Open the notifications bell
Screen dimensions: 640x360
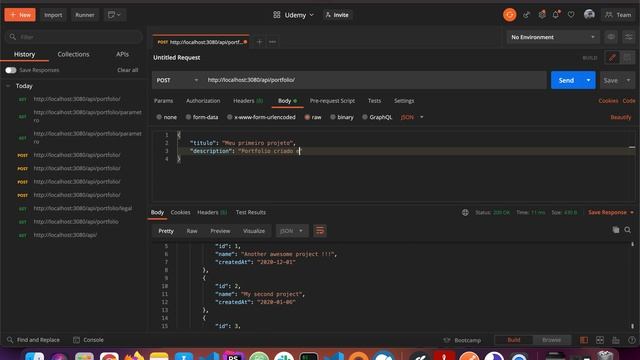556,15
